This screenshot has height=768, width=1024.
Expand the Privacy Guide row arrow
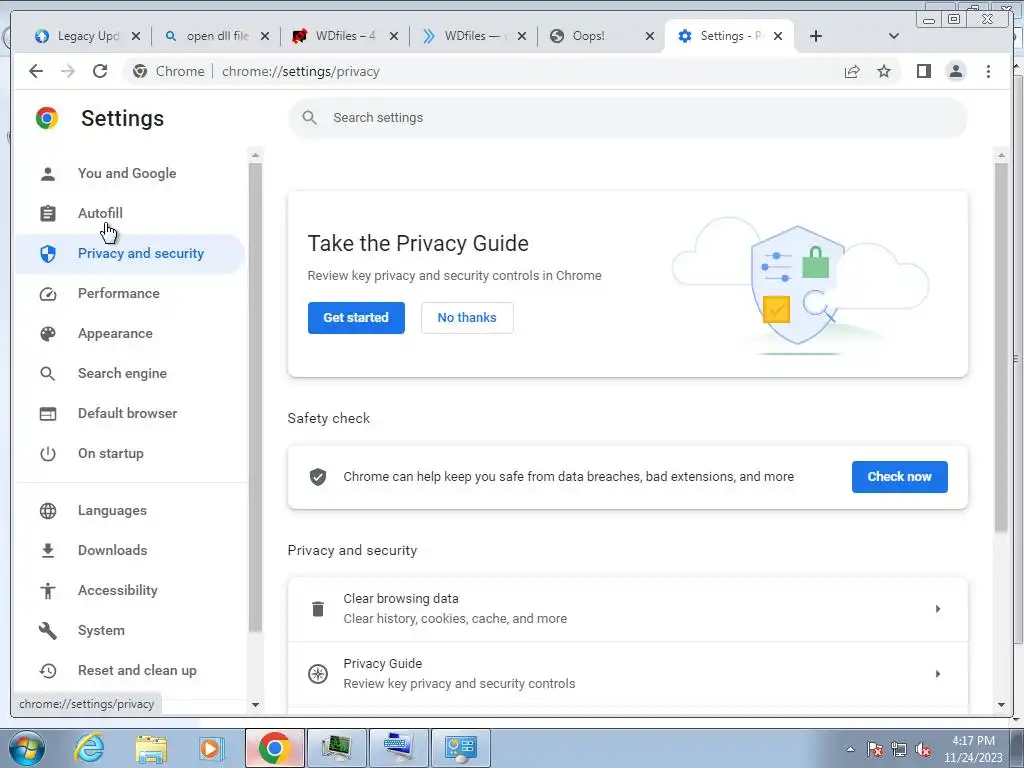click(938, 673)
